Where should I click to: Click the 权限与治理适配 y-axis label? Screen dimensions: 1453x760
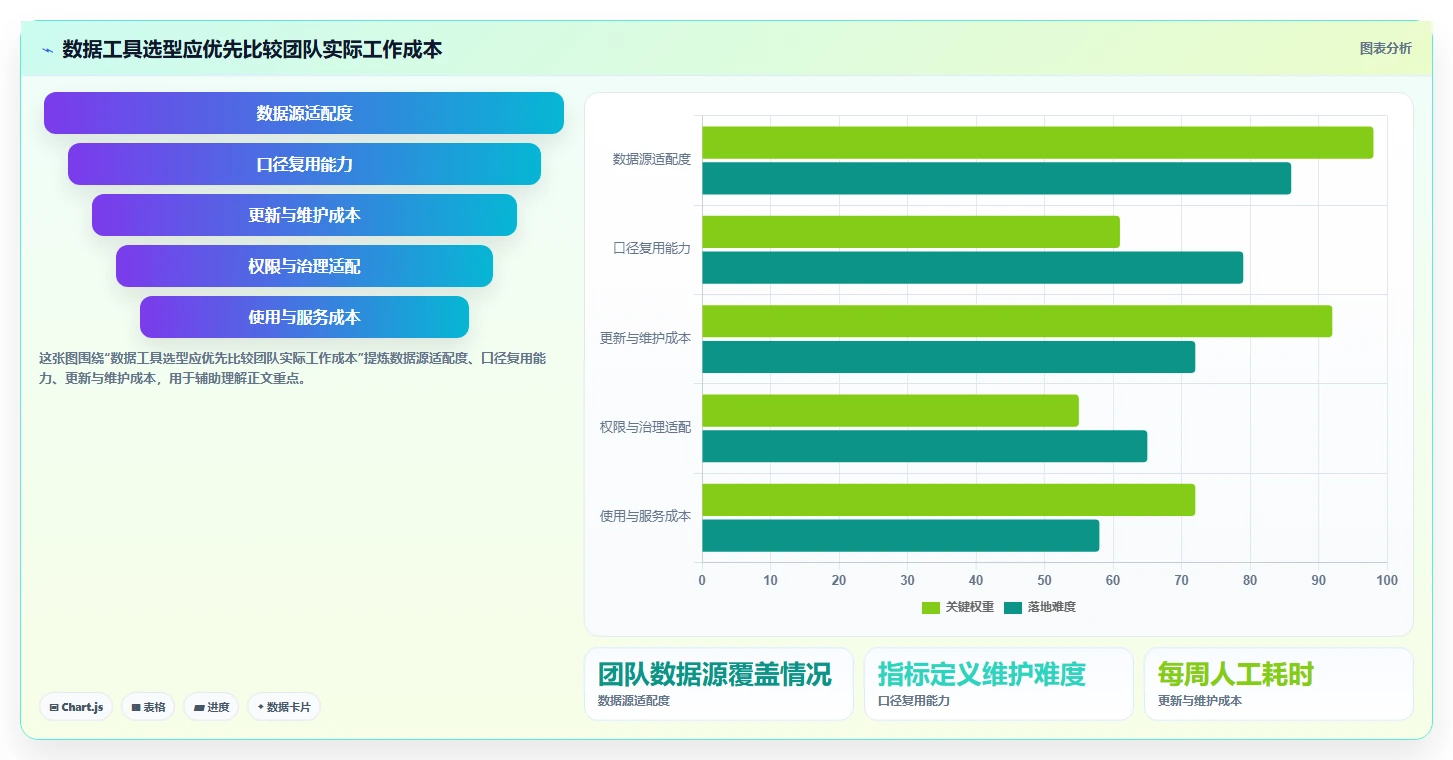645,427
